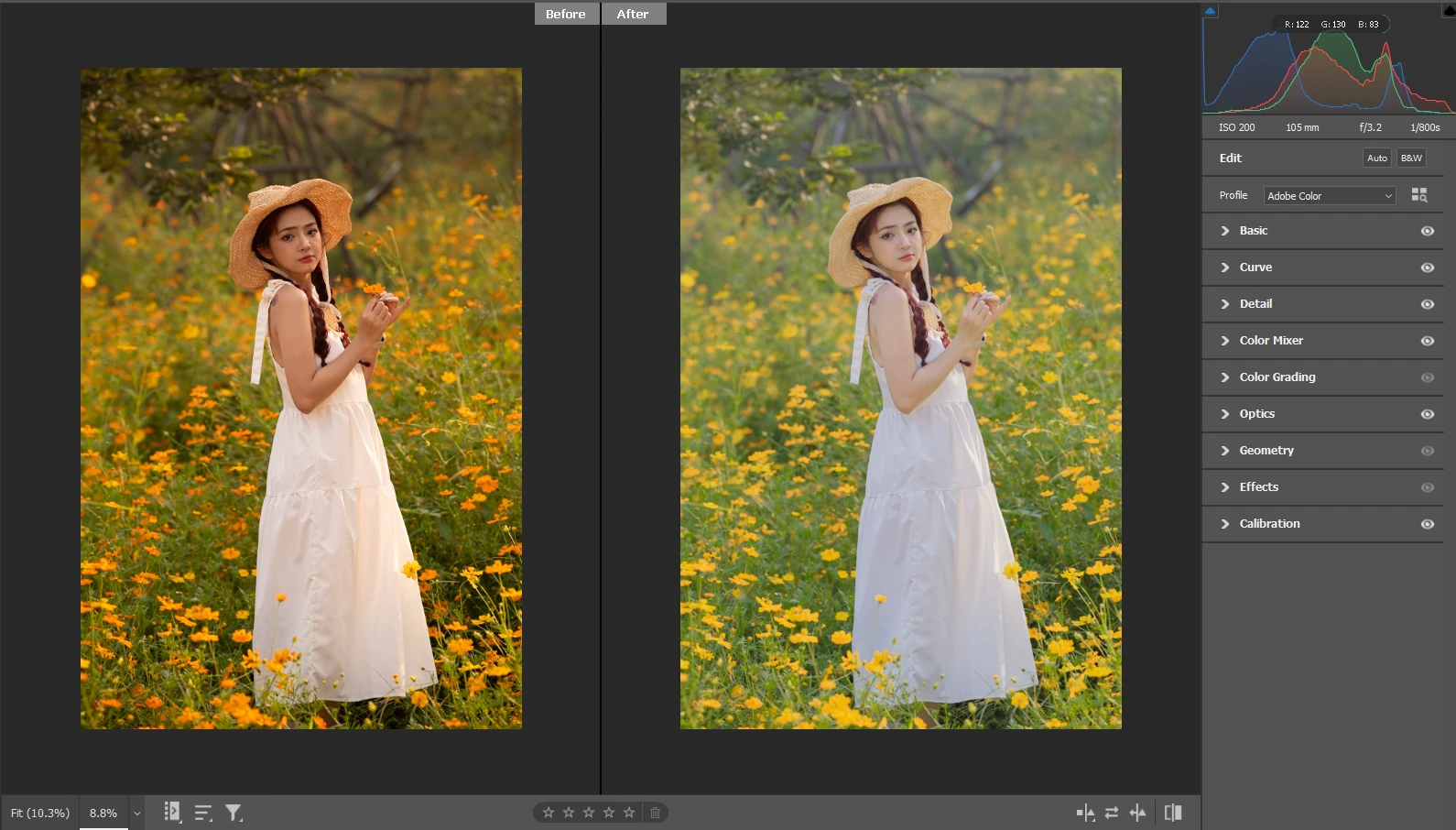The image size is (1456, 830).
Task: Click the filmstrip toggle icon
Action: [171, 812]
